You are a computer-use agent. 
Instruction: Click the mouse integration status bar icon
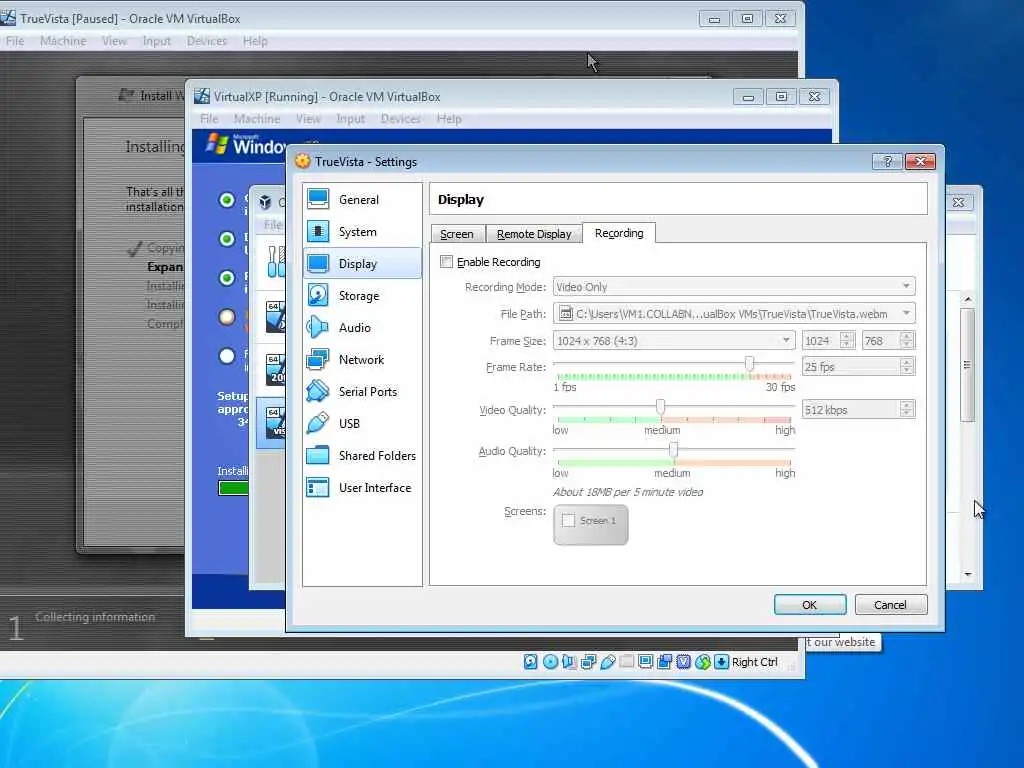703,662
